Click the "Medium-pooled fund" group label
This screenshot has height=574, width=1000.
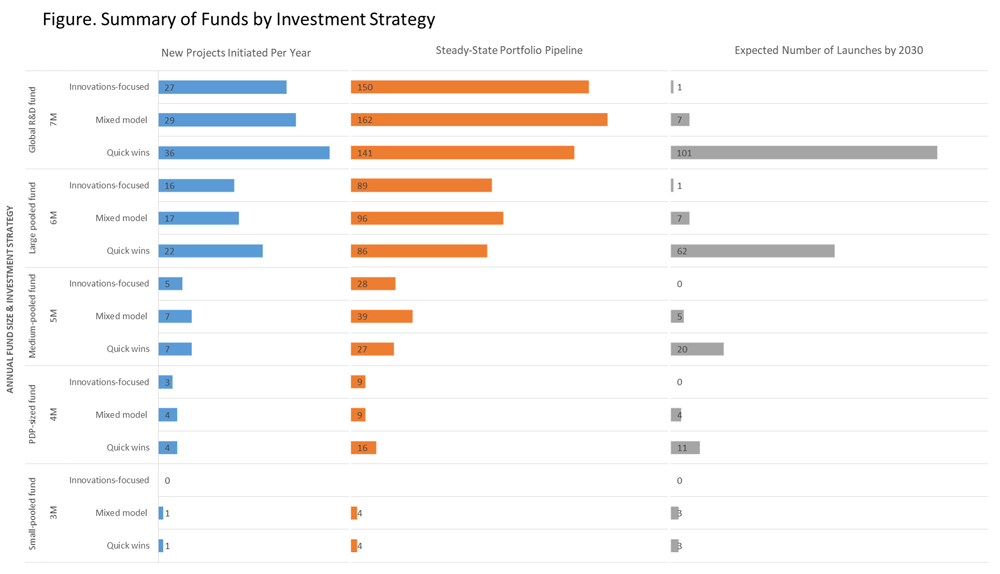pos(32,316)
